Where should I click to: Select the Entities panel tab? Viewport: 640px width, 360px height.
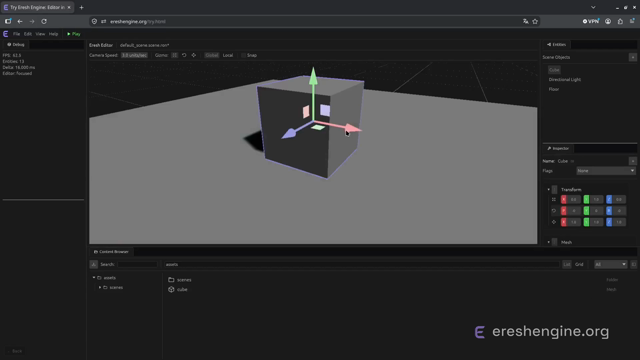[x=556, y=44]
